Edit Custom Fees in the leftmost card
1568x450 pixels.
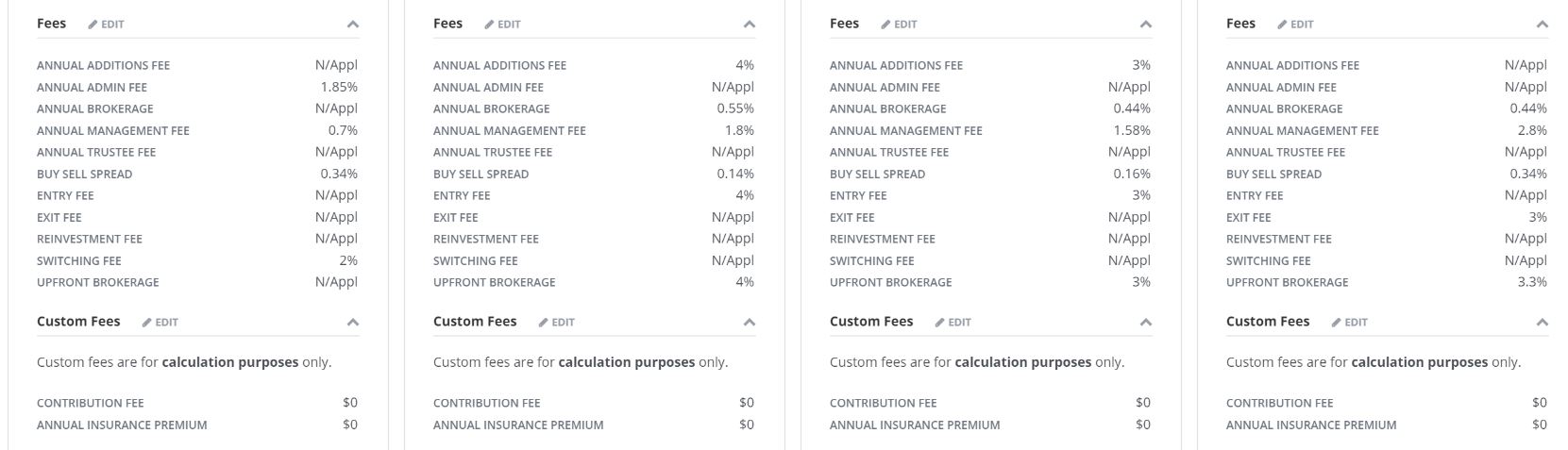click(160, 323)
